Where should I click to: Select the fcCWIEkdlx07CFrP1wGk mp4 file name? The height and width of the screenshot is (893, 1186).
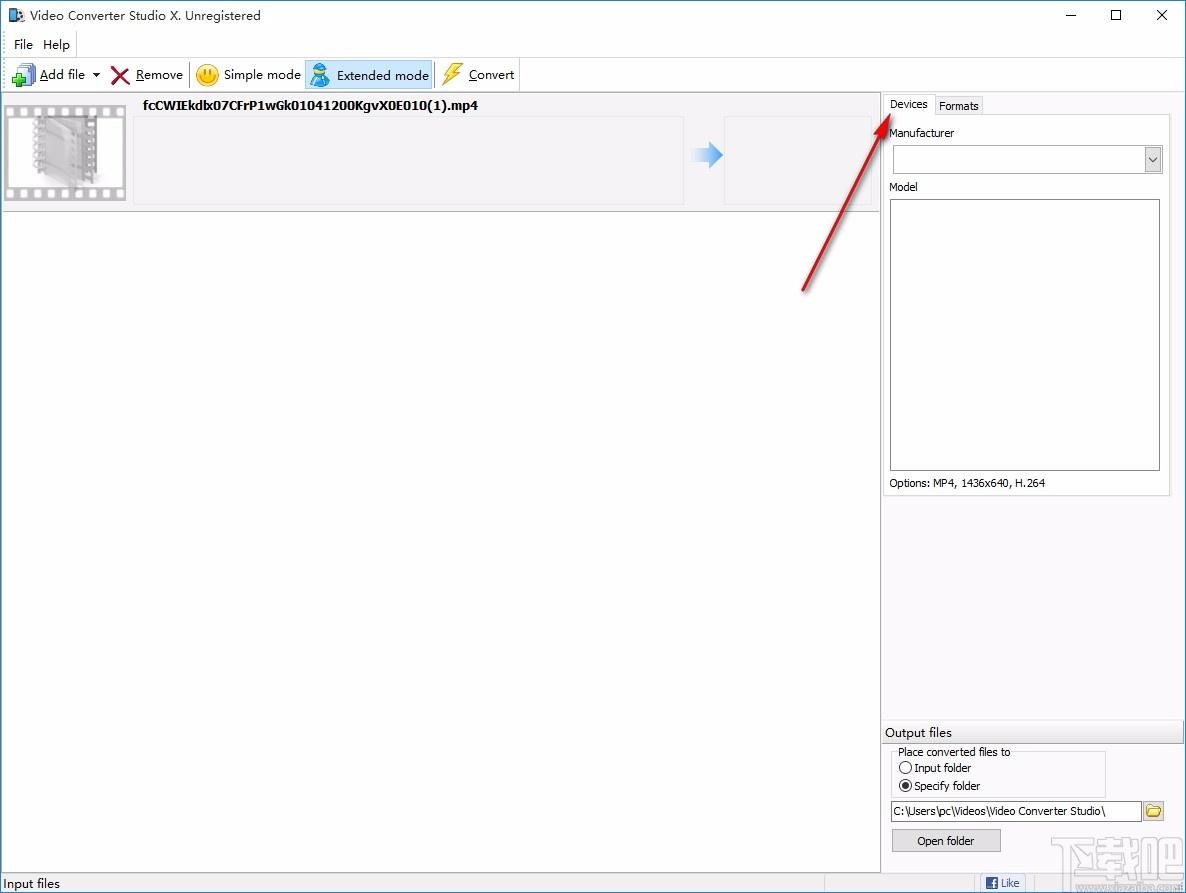[310, 106]
